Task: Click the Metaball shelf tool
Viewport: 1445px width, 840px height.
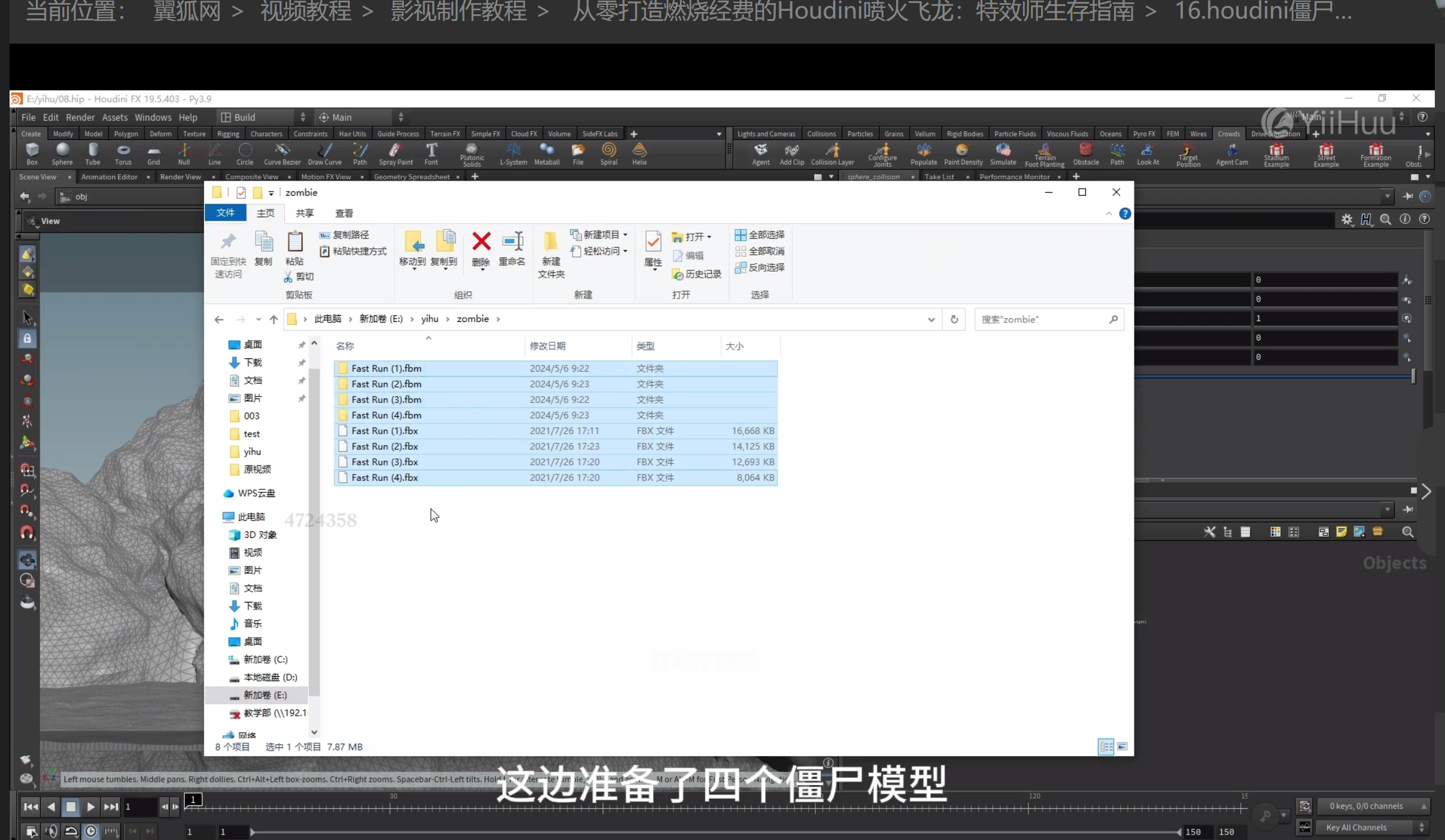Action: (x=547, y=153)
